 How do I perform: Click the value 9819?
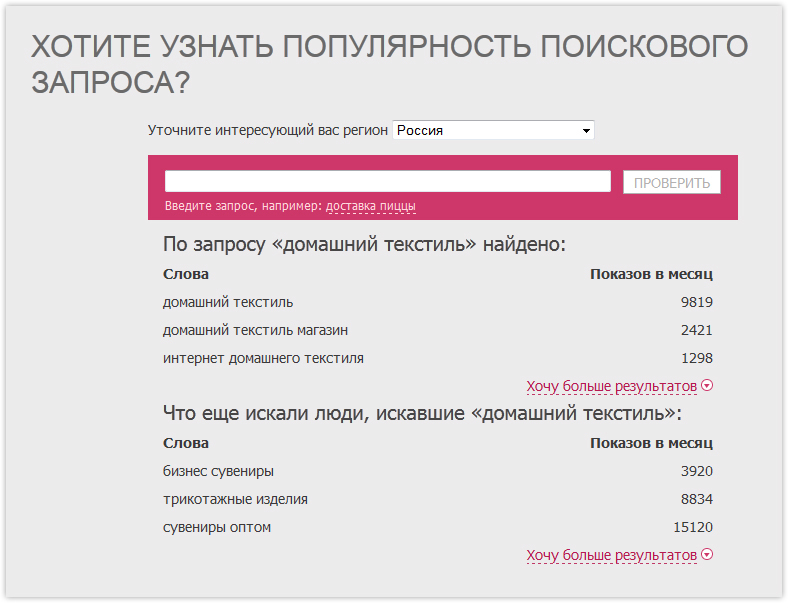pyautogui.click(x=697, y=302)
